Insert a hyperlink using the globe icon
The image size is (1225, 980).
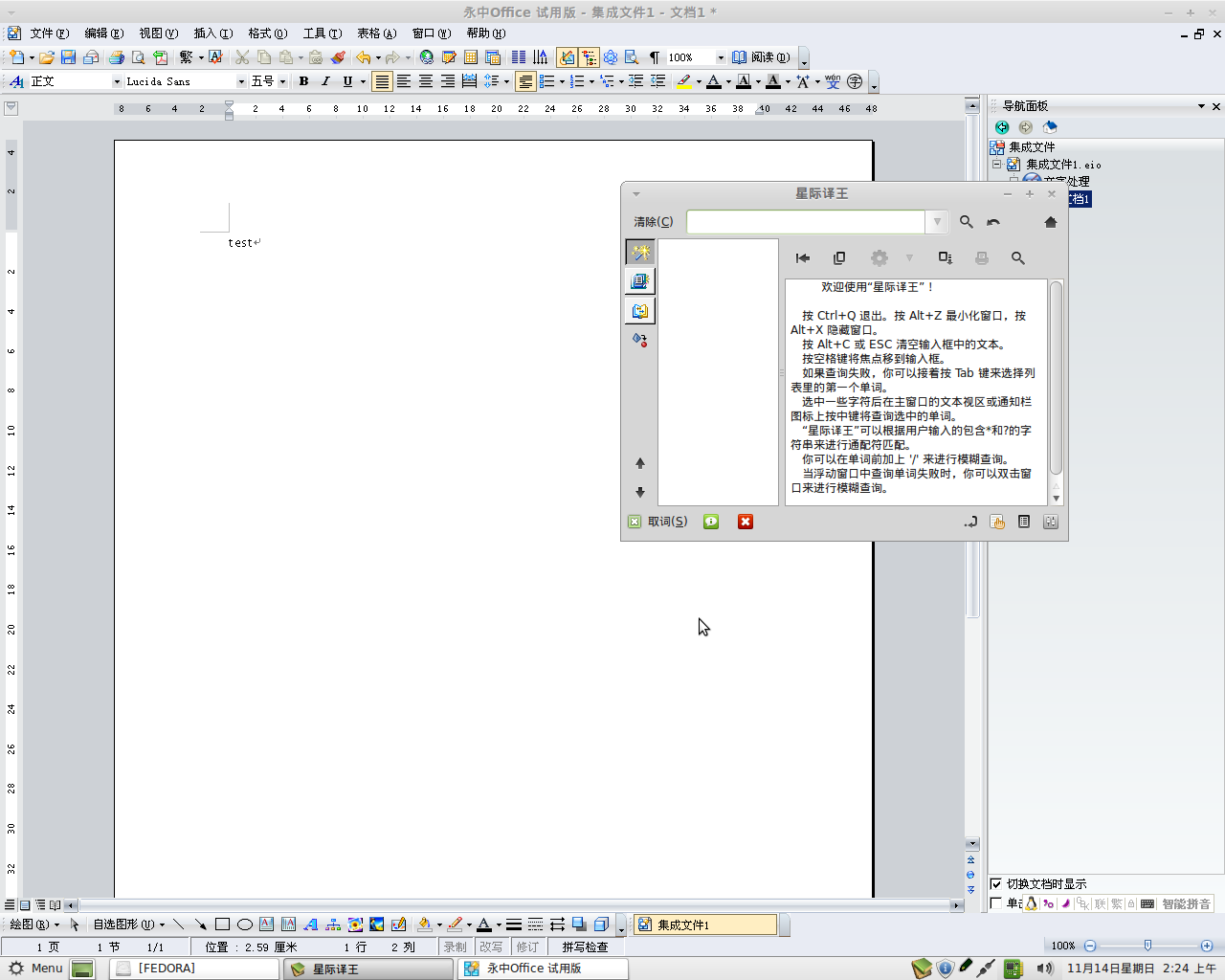click(x=427, y=57)
